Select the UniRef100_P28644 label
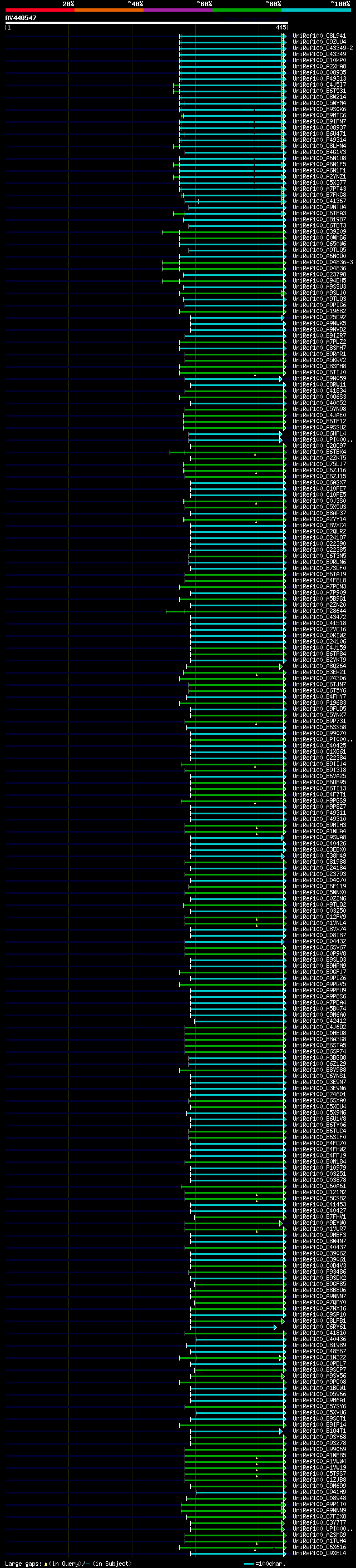The height and width of the screenshot is (1568, 356). tap(319, 611)
